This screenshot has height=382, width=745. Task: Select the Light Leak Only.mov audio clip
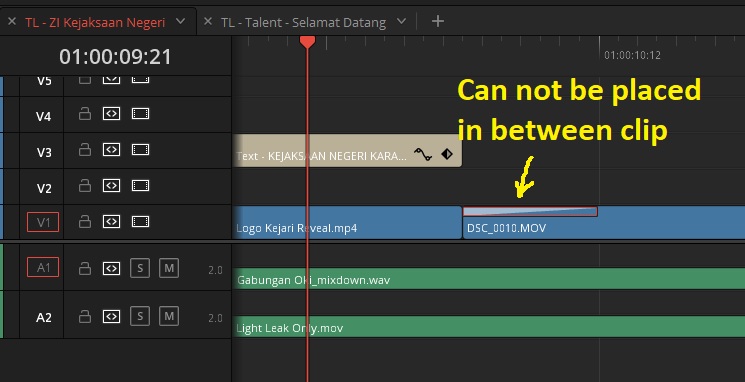click(x=489, y=327)
